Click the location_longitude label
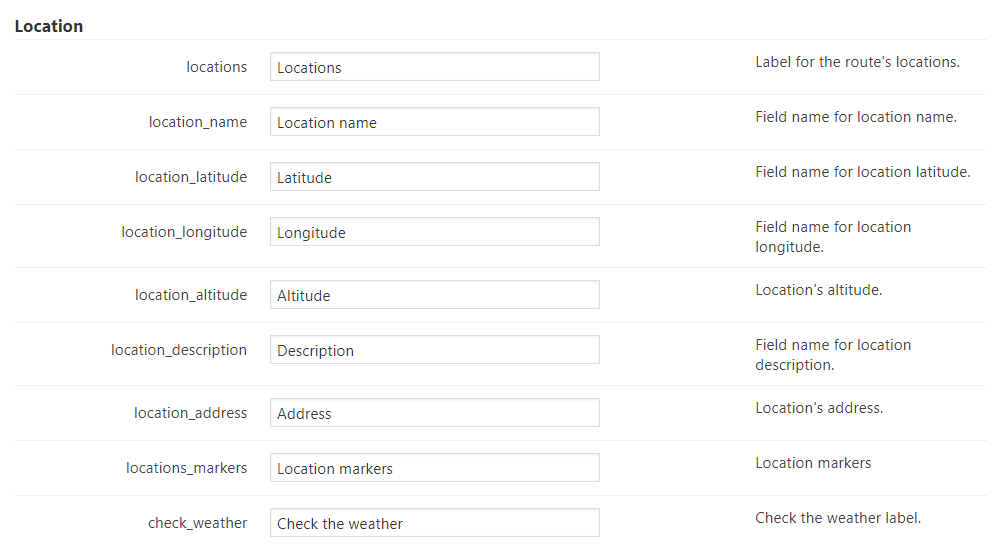Screen dimensions: 1003x558 point(184,232)
